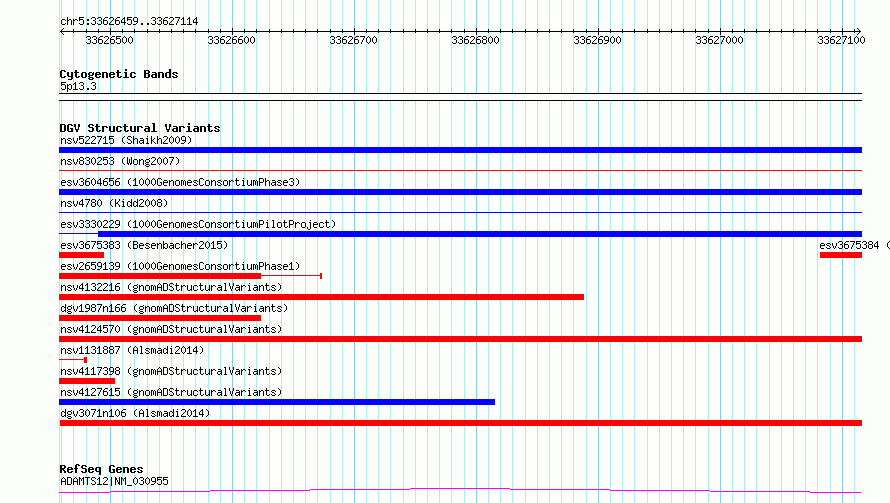Screen dimensions: 890x503
Task: Click variant label dgv1987n166 (gnomADStructuralVariants)
Action: [174, 308]
